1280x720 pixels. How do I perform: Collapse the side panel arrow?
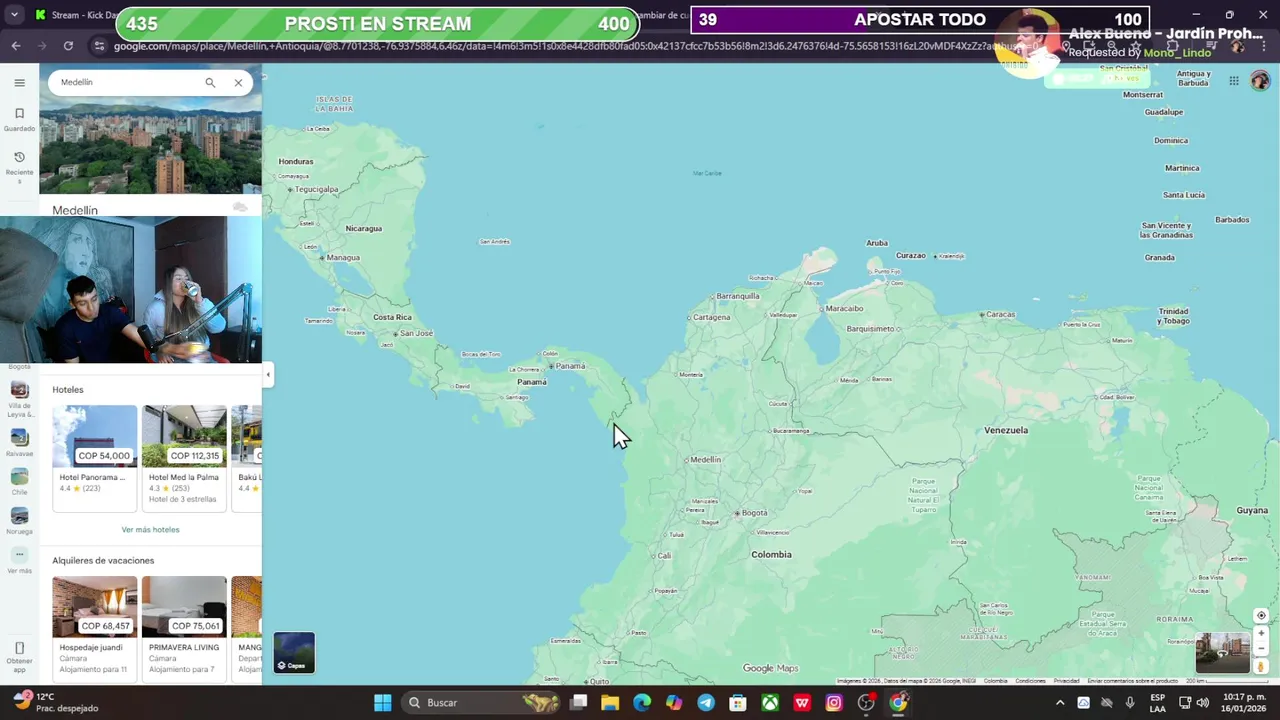coord(267,375)
